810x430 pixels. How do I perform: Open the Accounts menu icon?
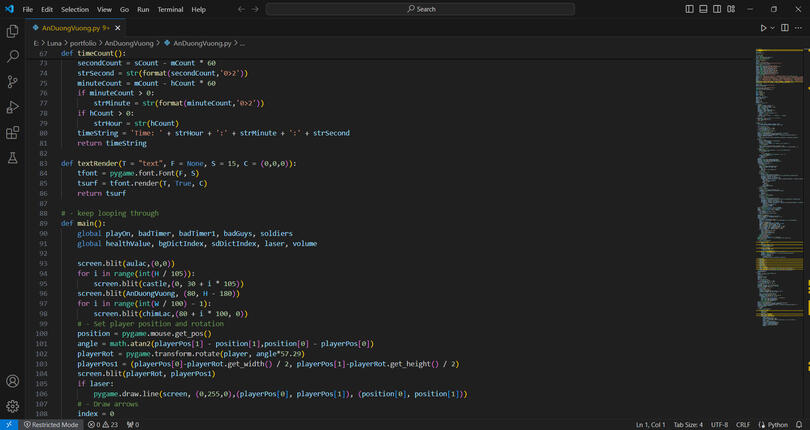13,381
